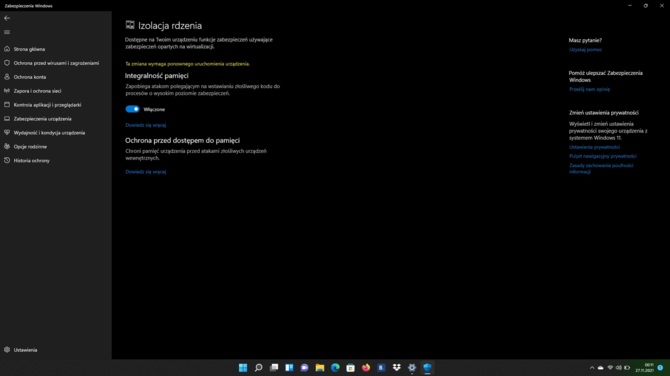Select Ochrona konta in sidebar
The width and height of the screenshot is (670, 376).
coord(29,77)
